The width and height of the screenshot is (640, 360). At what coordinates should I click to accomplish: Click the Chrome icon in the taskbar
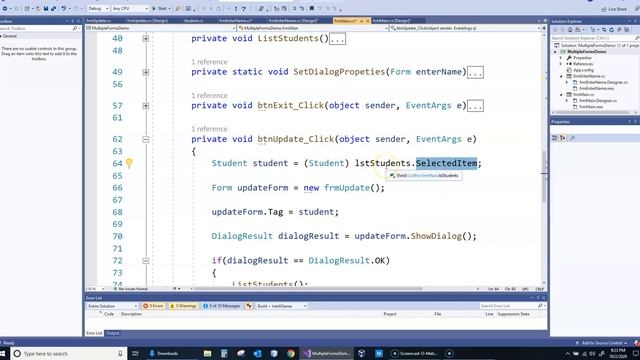291,353
